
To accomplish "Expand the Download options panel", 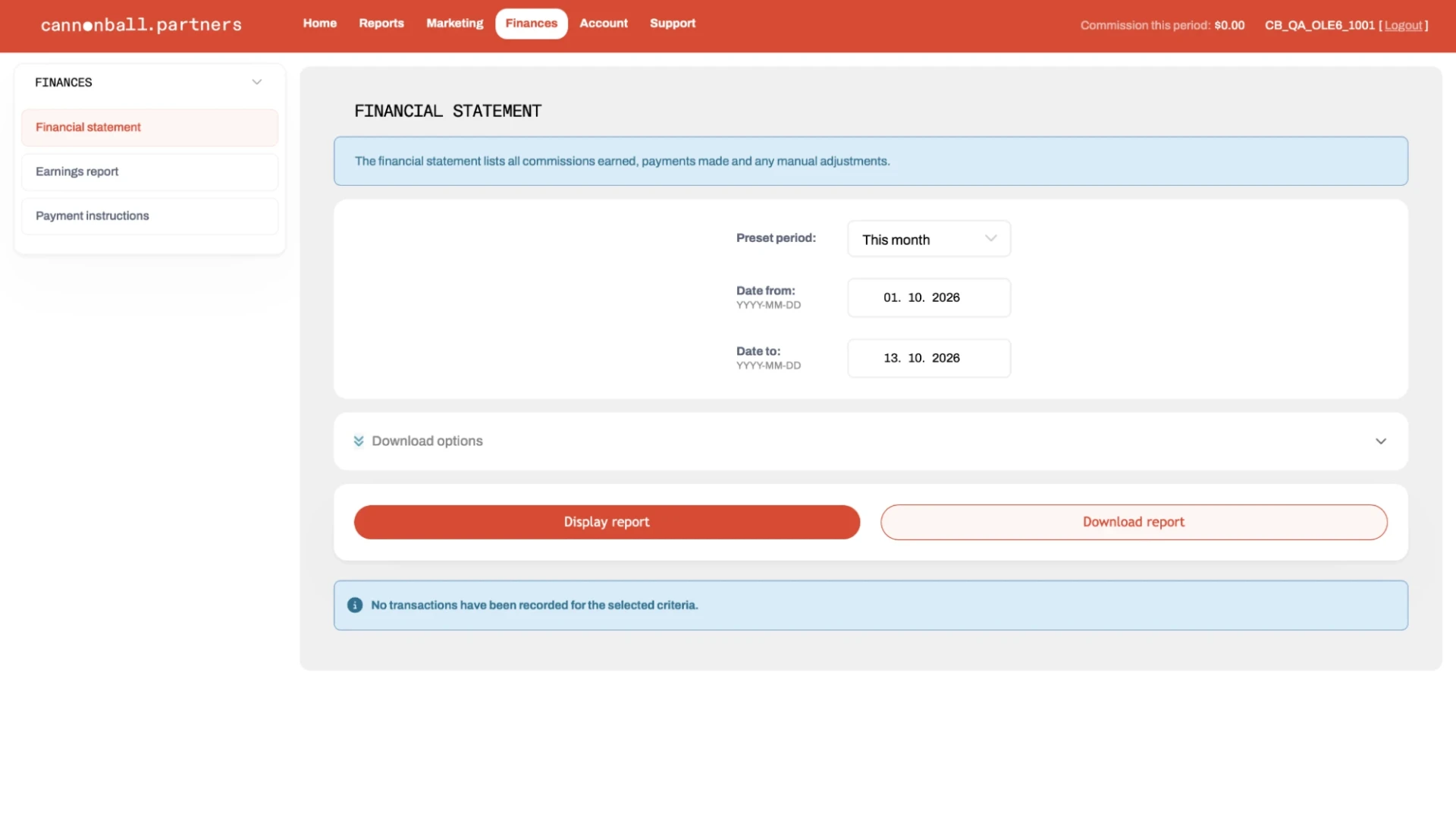I will pos(1380,442).
